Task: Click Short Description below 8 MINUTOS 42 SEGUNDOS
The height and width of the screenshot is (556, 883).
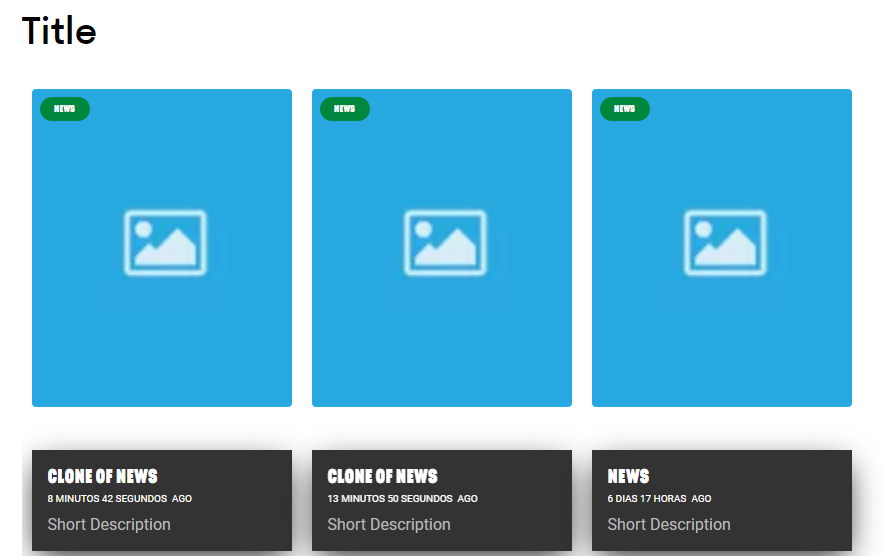Action: [109, 524]
